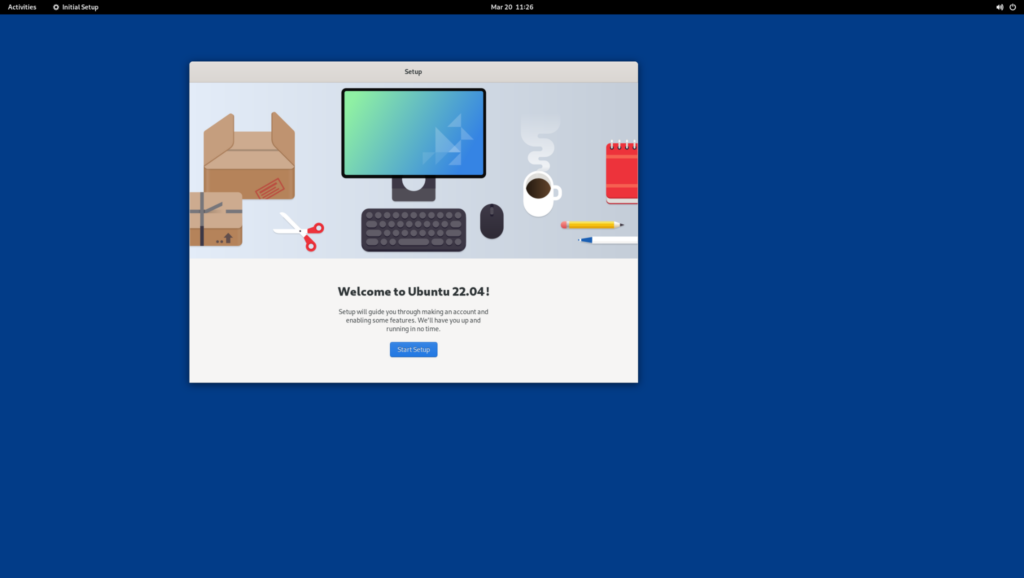The width and height of the screenshot is (1024, 578).
Task: Click the keyboard graphic in the setup artwork
Action: pyautogui.click(x=411, y=230)
